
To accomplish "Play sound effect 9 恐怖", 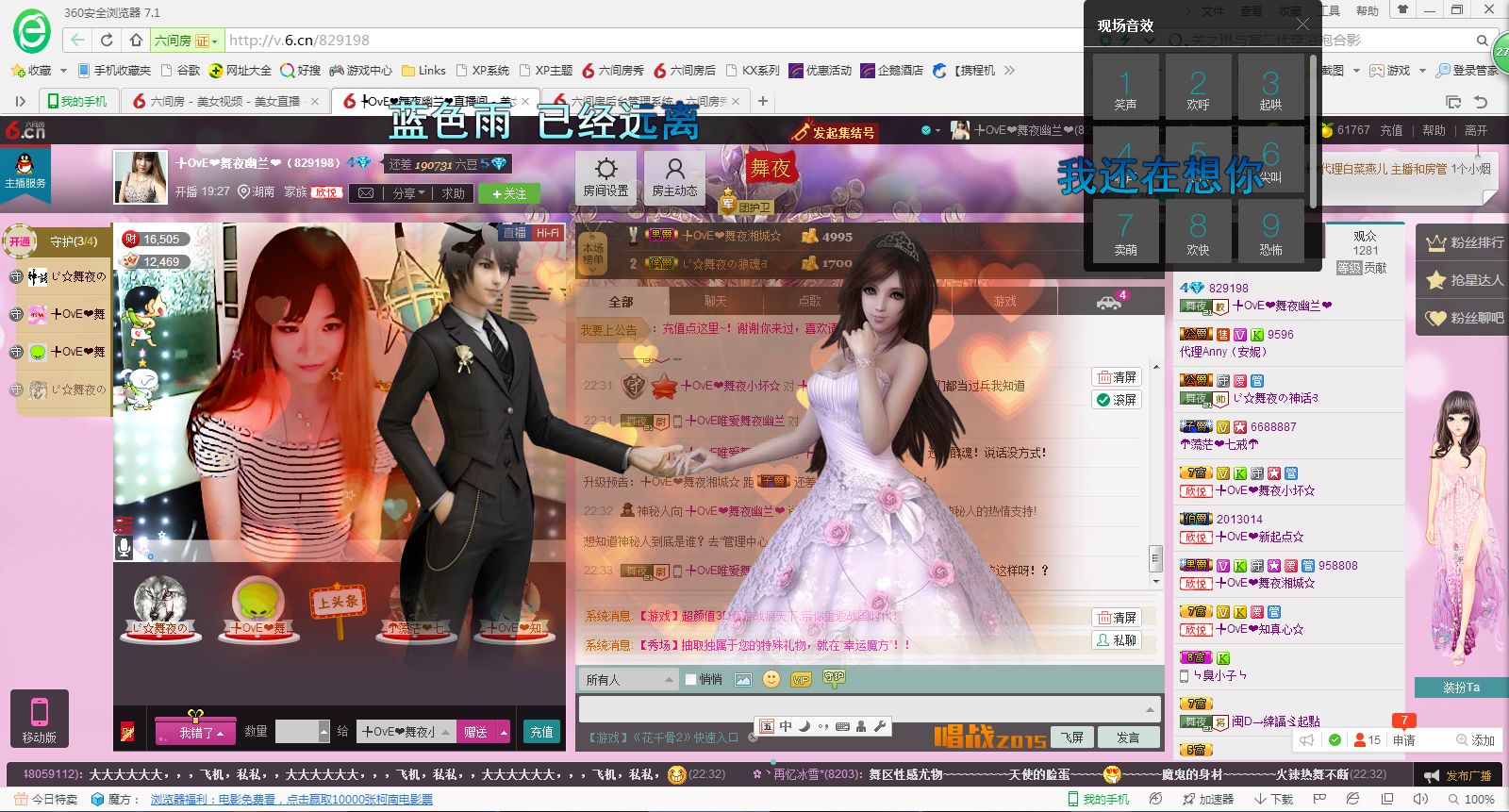I will (x=1270, y=233).
